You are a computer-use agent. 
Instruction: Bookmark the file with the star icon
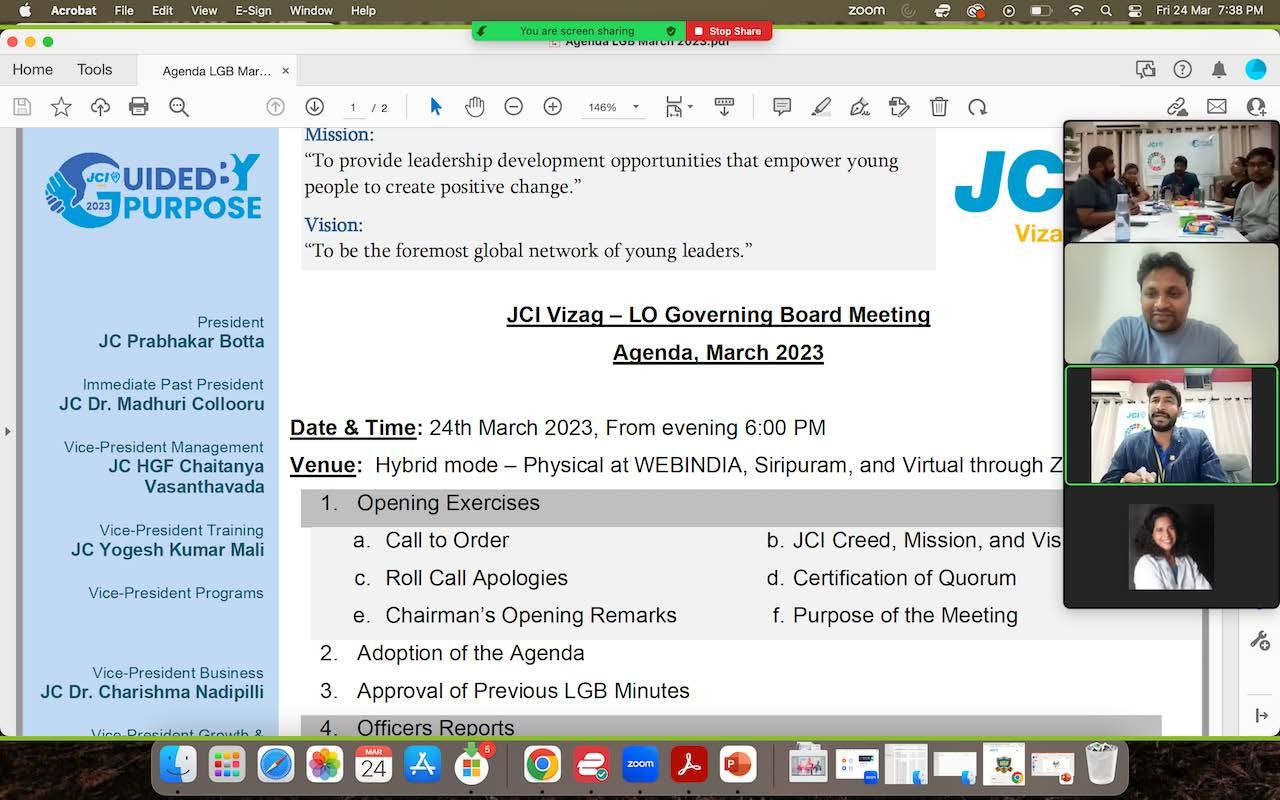tap(61, 107)
